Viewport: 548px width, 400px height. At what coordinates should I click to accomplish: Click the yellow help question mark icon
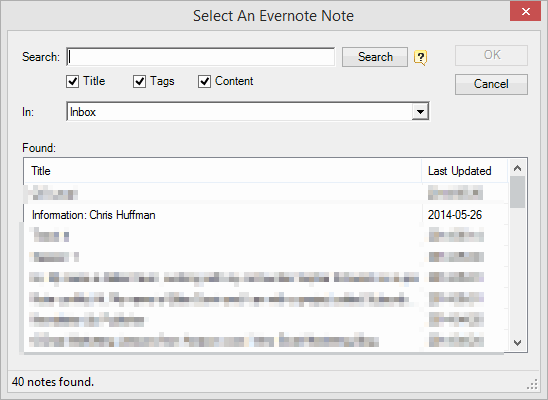pyautogui.click(x=420, y=57)
